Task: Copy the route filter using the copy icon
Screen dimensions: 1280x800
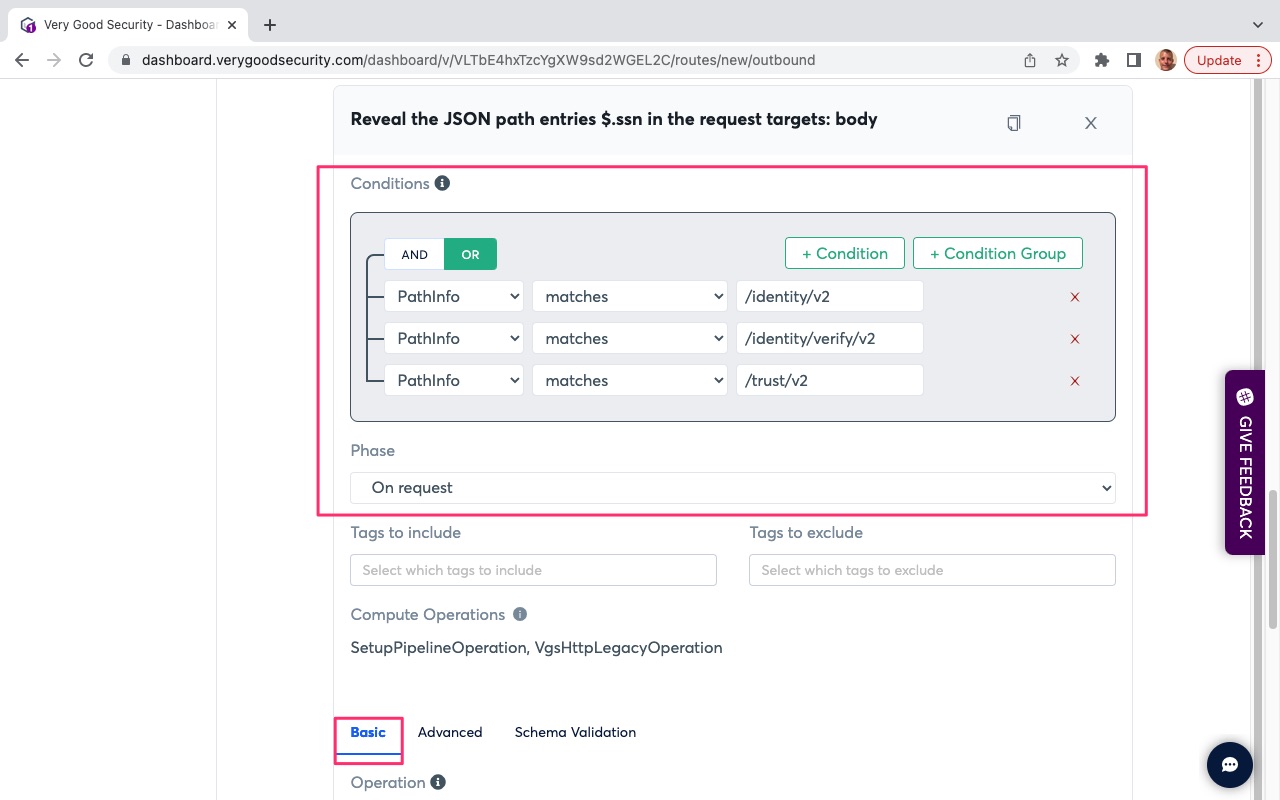Action: (1013, 123)
